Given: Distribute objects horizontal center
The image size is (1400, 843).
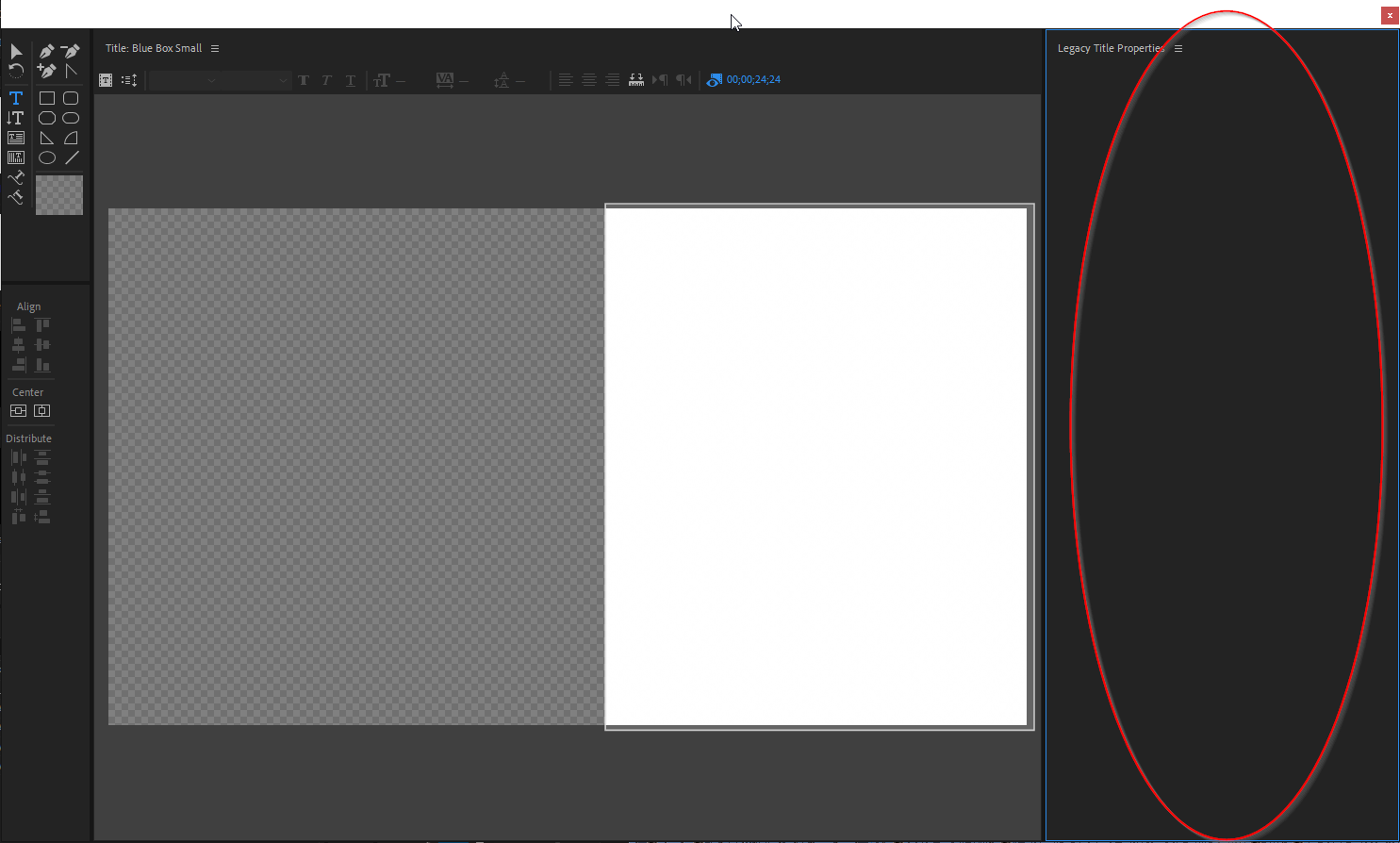Looking at the screenshot, I should [18, 477].
